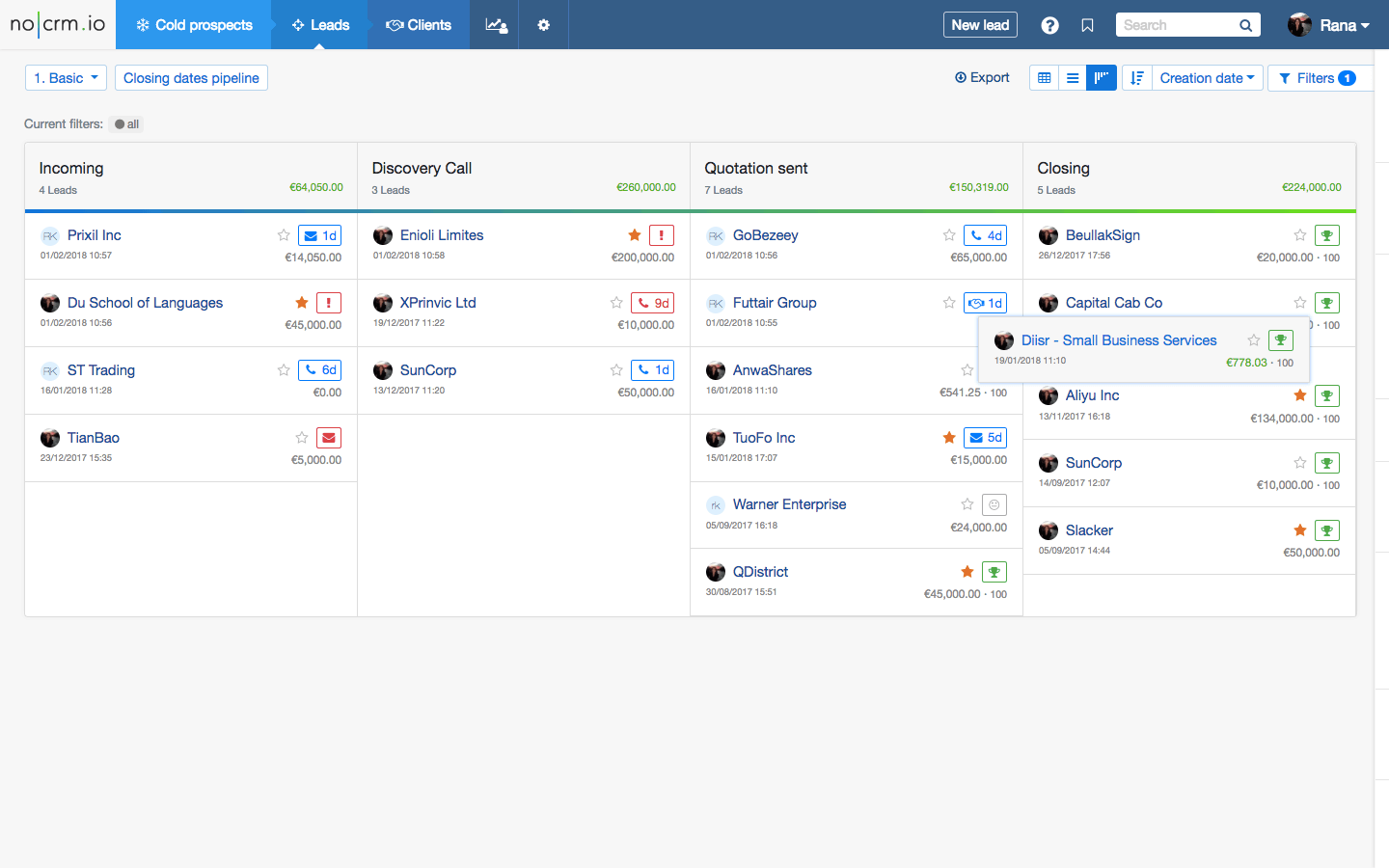Star the Prixil Inc lead
Screen dimensions: 1389x868
tap(284, 235)
